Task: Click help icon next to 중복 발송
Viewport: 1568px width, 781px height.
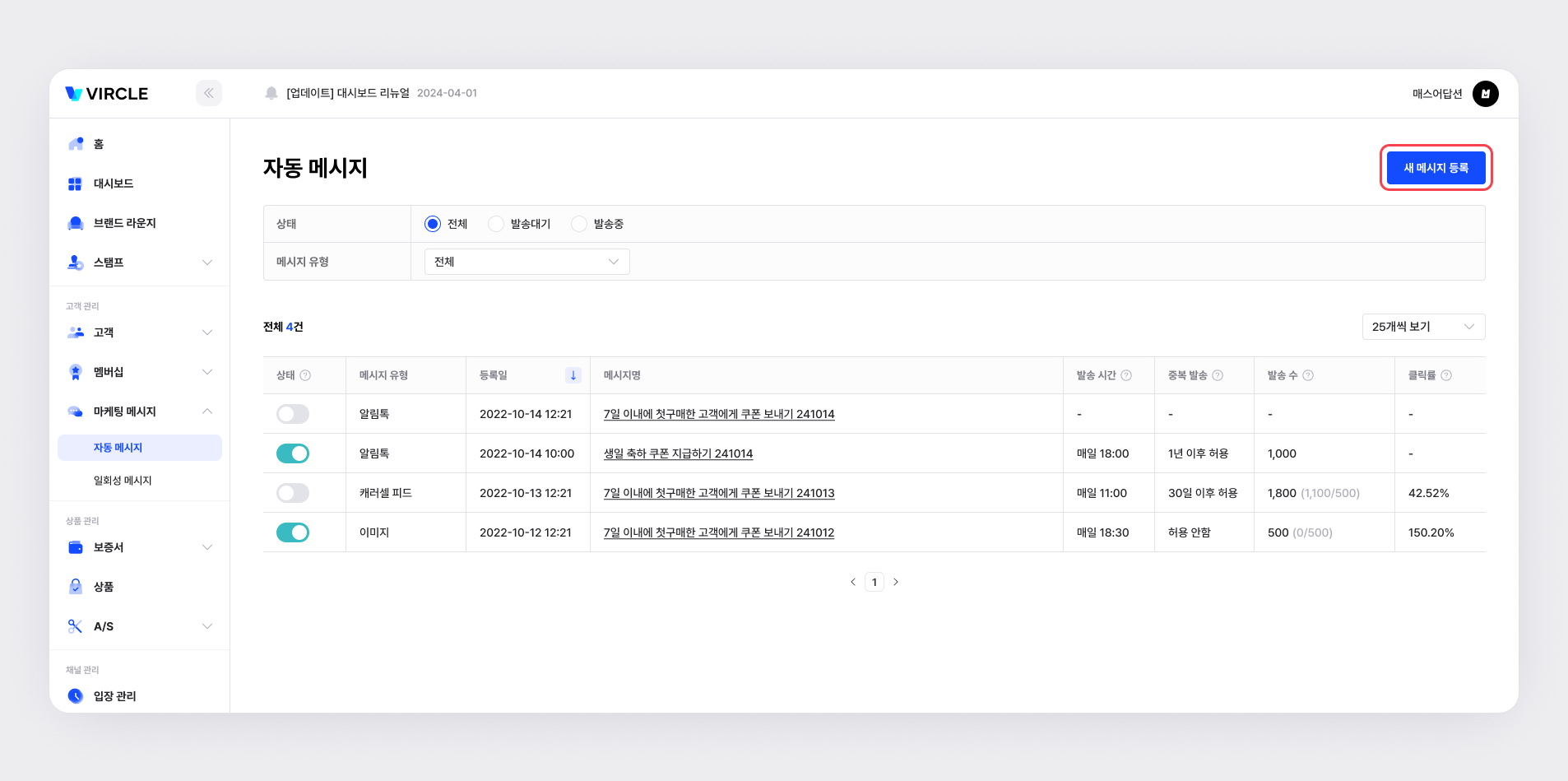Action: pyautogui.click(x=1218, y=375)
